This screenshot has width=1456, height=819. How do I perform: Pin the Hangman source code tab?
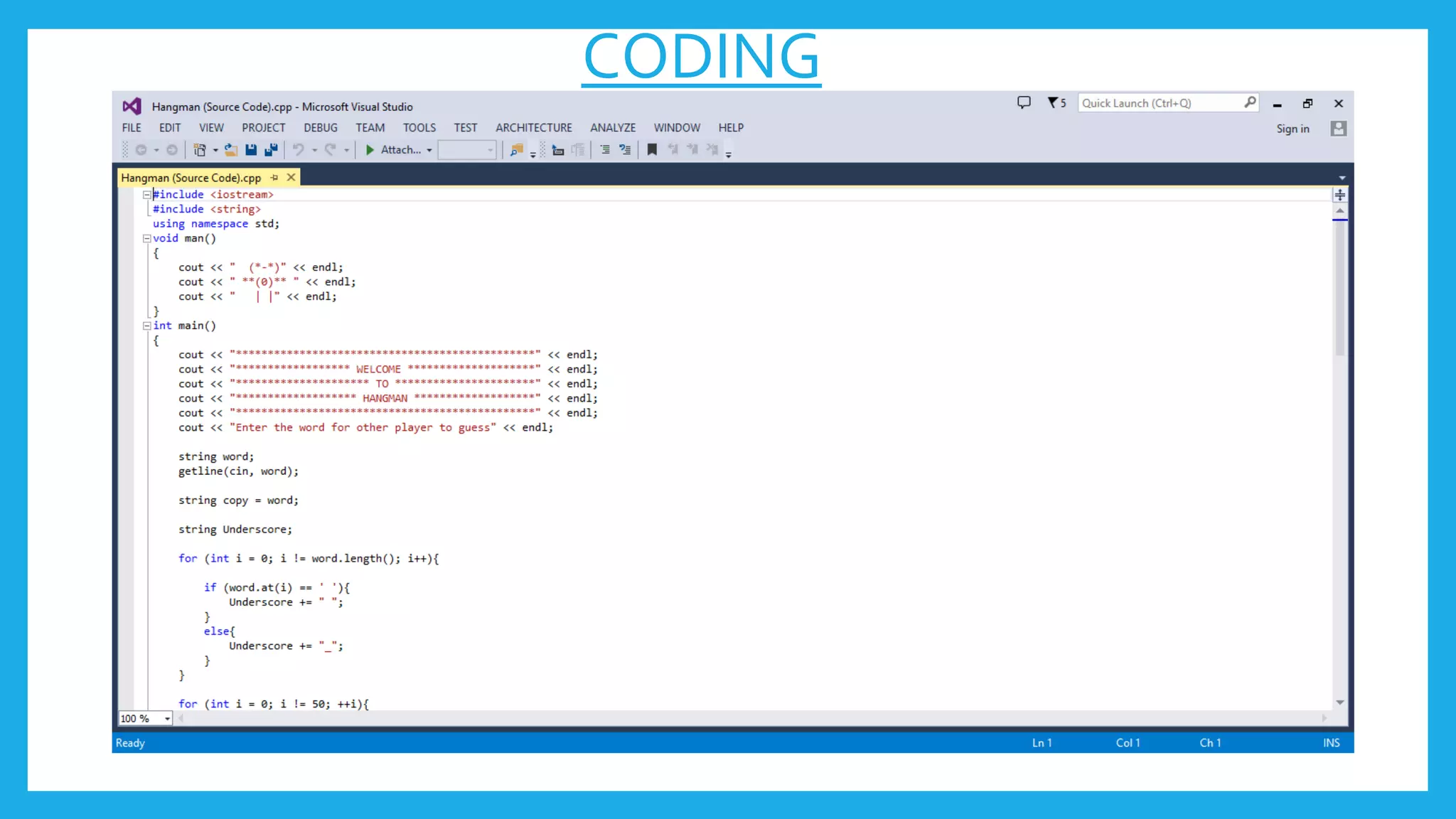pyautogui.click(x=274, y=178)
